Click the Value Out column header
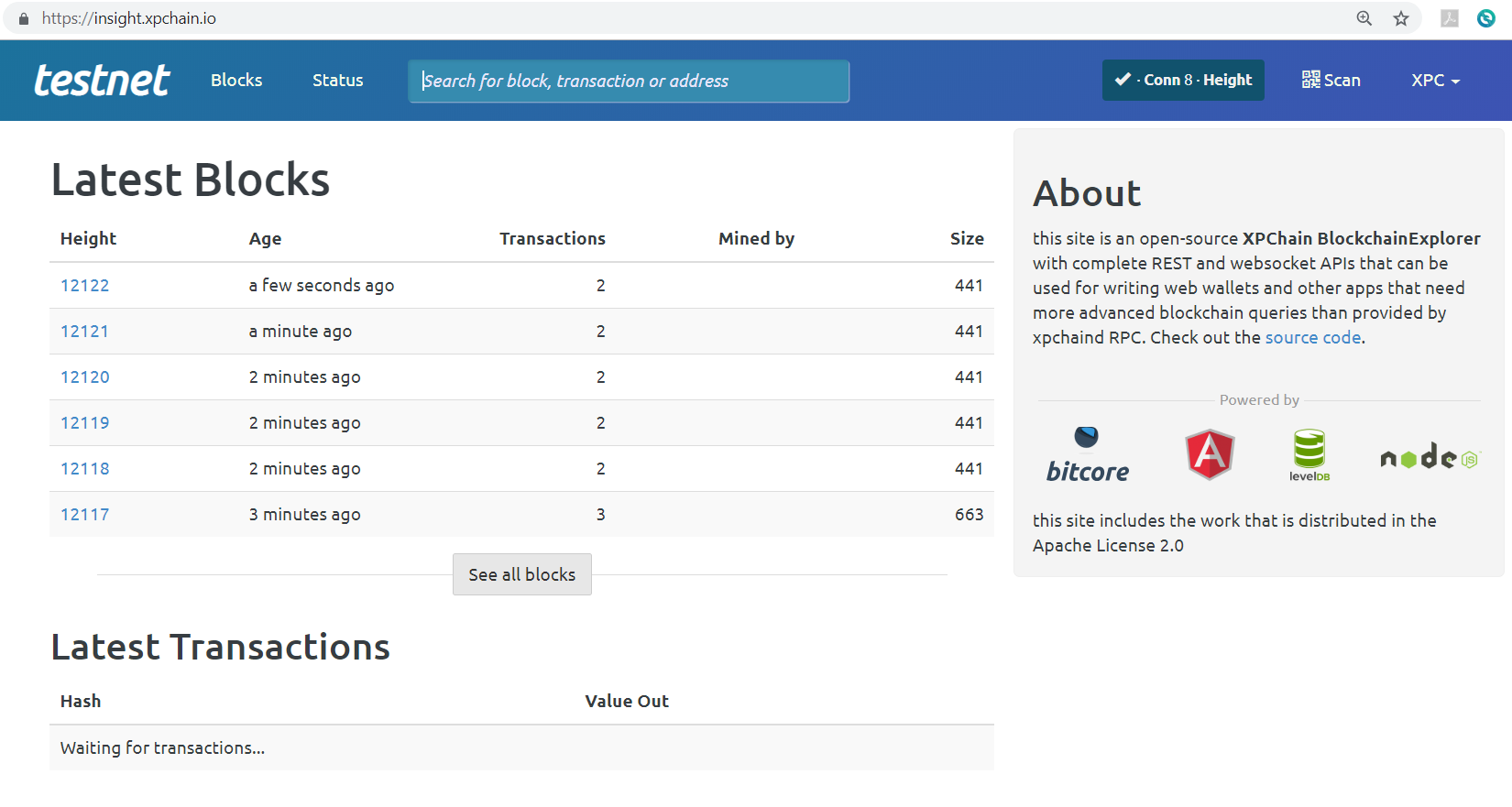1512x807 pixels. pos(627,702)
